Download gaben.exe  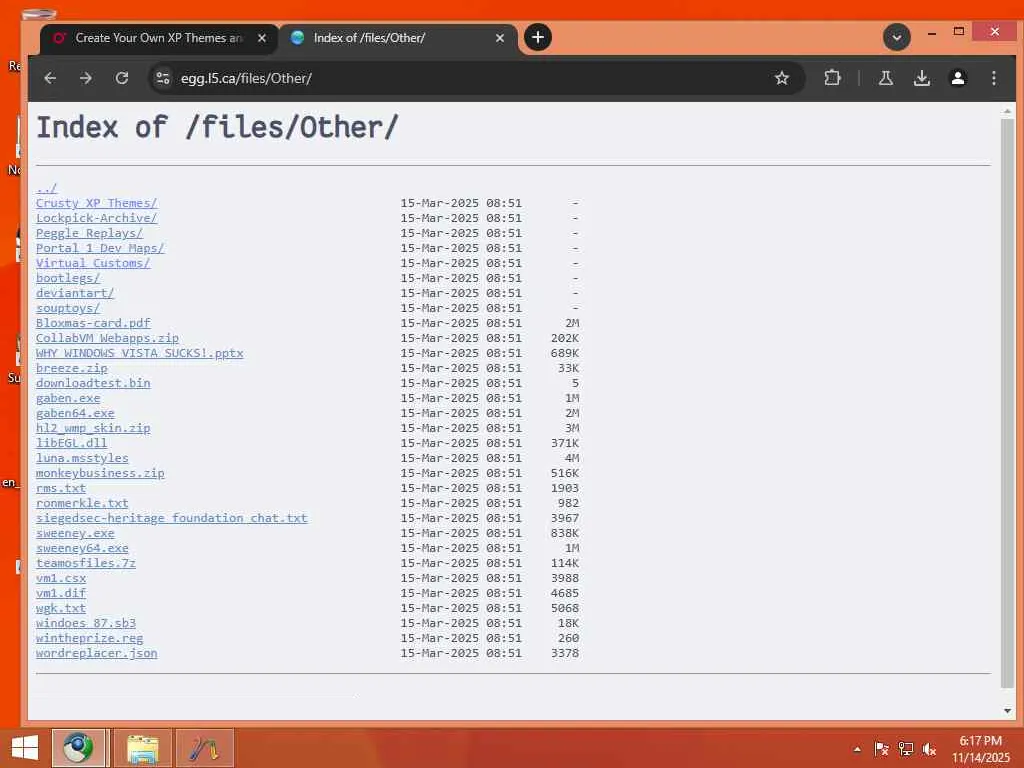tap(68, 398)
